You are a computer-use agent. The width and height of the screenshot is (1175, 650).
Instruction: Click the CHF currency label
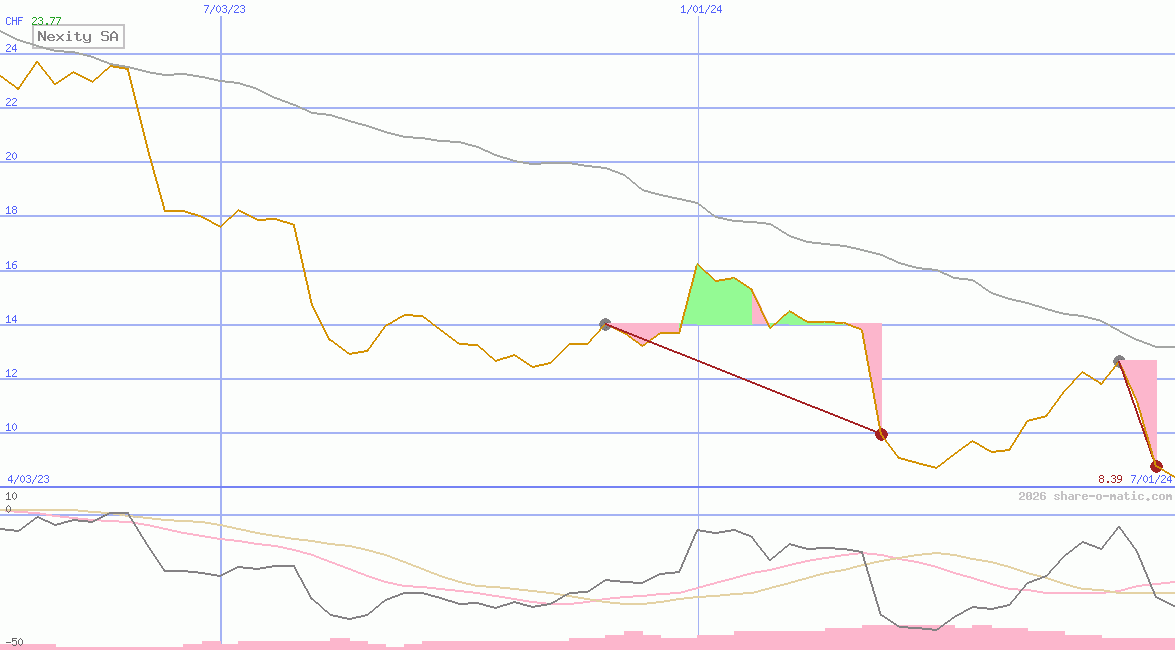pyautogui.click(x=14, y=20)
